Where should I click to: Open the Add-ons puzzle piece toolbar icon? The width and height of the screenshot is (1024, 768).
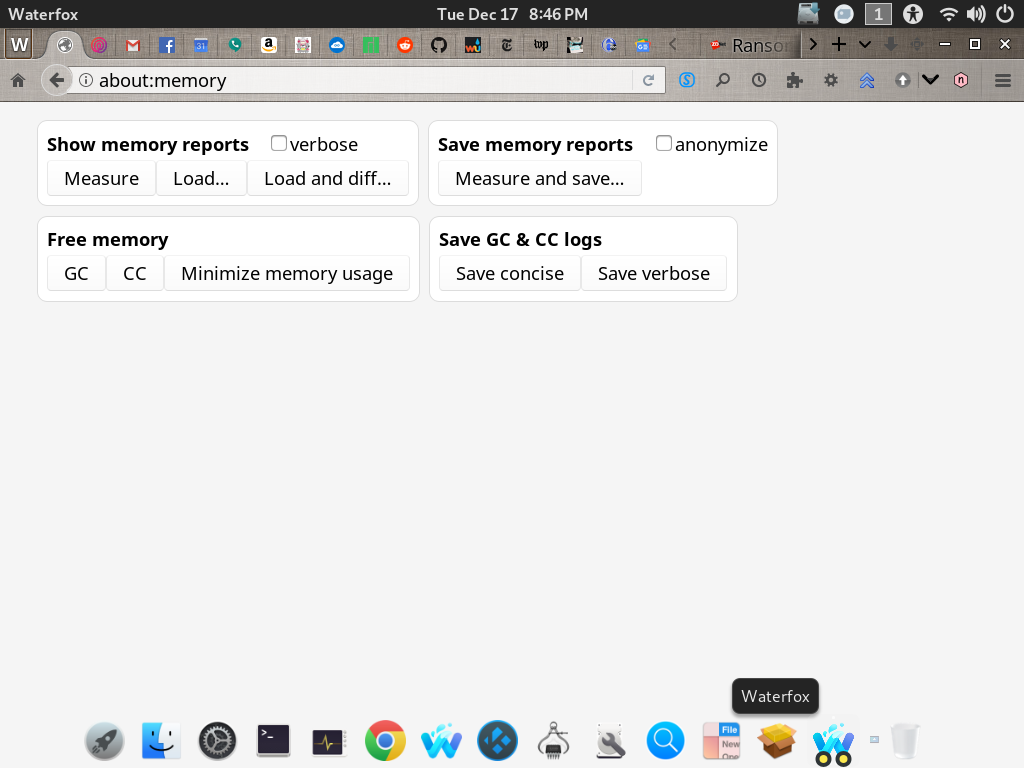[x=794, y=80]
